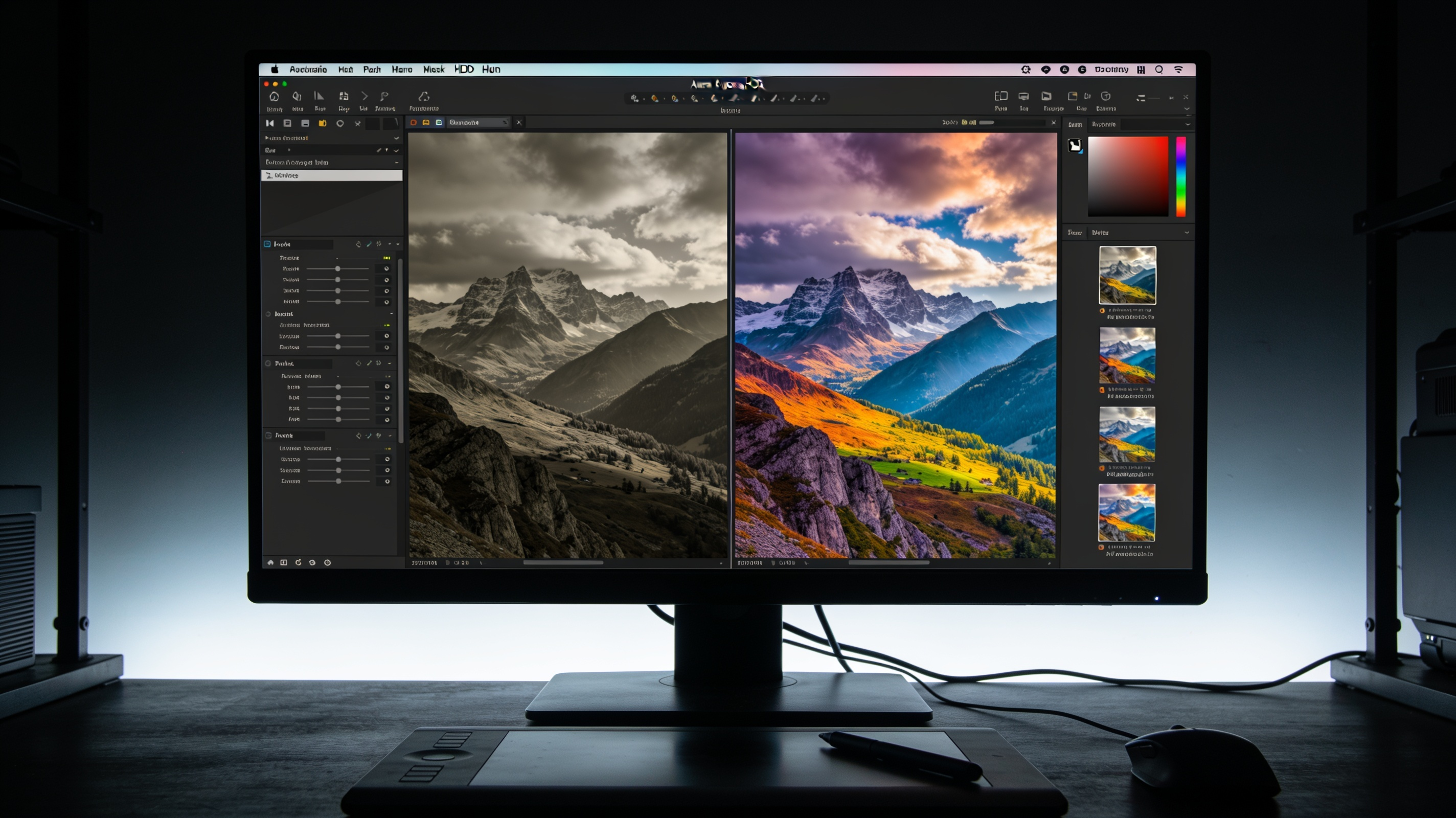Viewport: 1456px width, 818px height.
Task: Toggle the round enable button of the third adjustment section
Action: [268, 363]
